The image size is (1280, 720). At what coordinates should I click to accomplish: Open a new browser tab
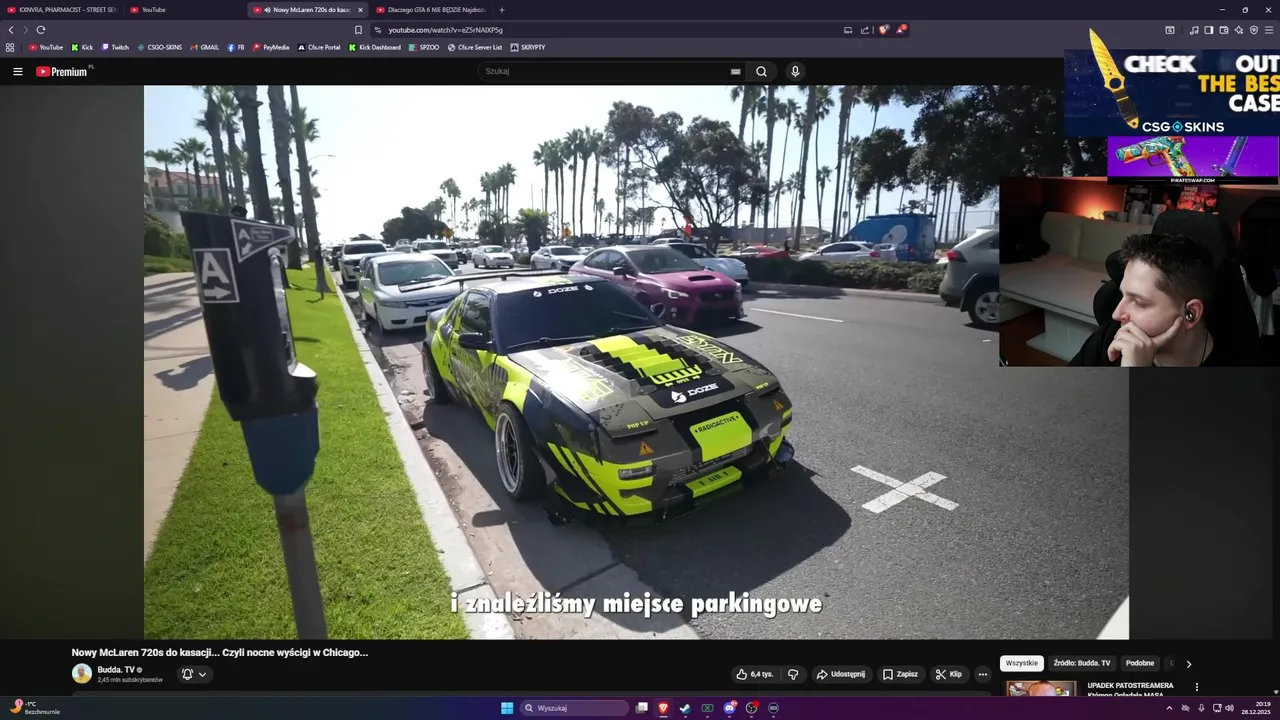pyautogui.click(x=501, y=10)
